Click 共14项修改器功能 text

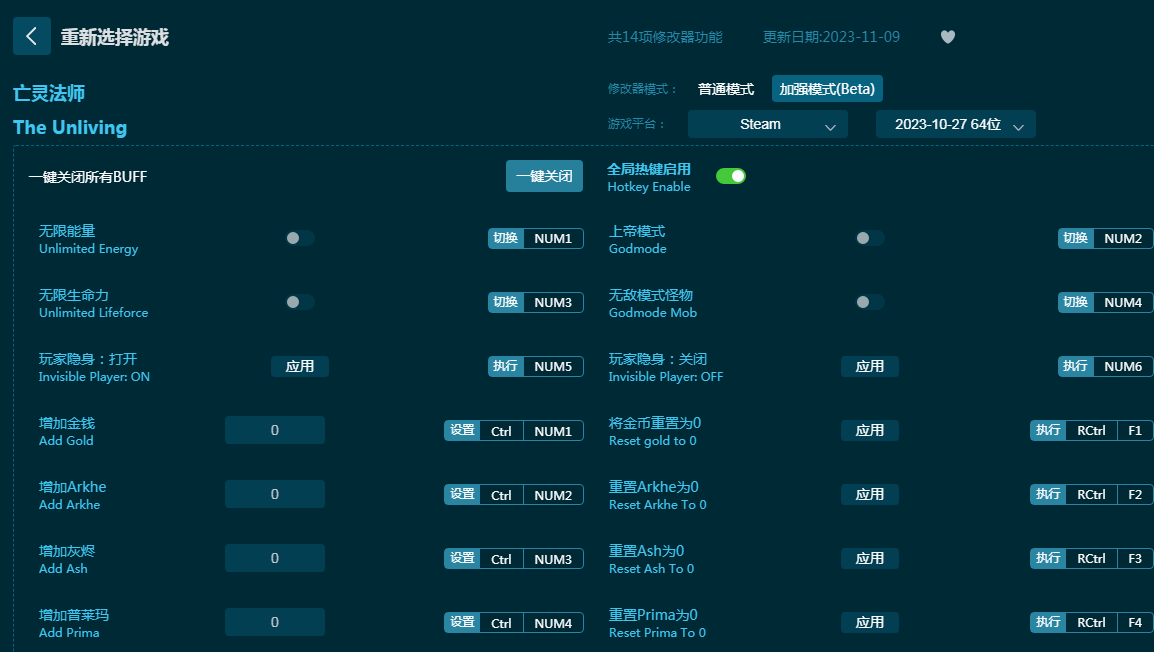pyautogui.click(x=665, y=37)
